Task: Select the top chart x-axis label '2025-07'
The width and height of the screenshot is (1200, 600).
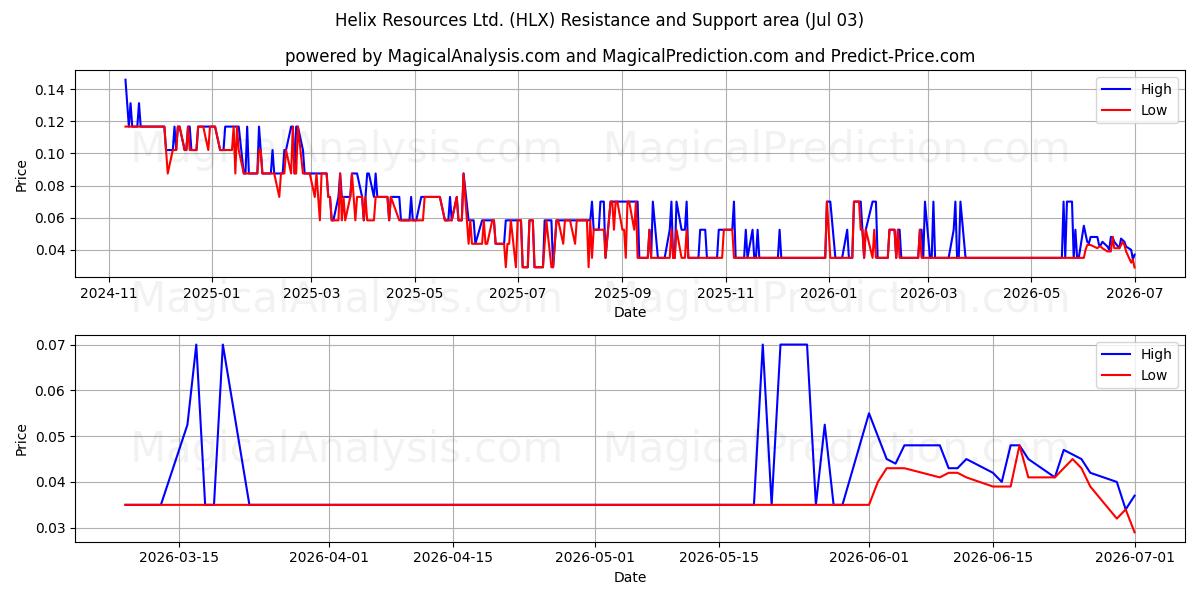Action: (518, 293)
